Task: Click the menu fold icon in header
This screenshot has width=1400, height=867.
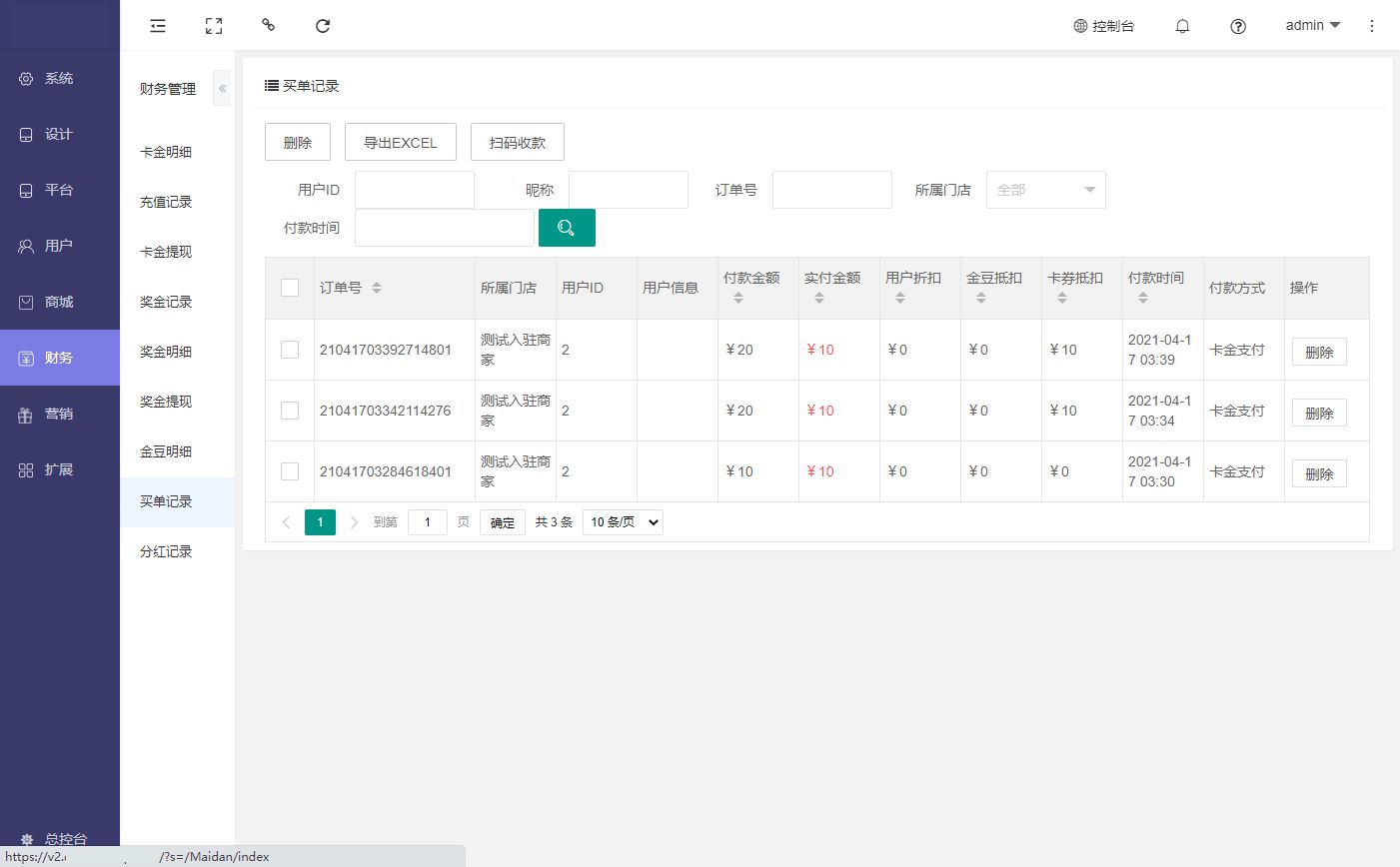Action: [158, 26]
